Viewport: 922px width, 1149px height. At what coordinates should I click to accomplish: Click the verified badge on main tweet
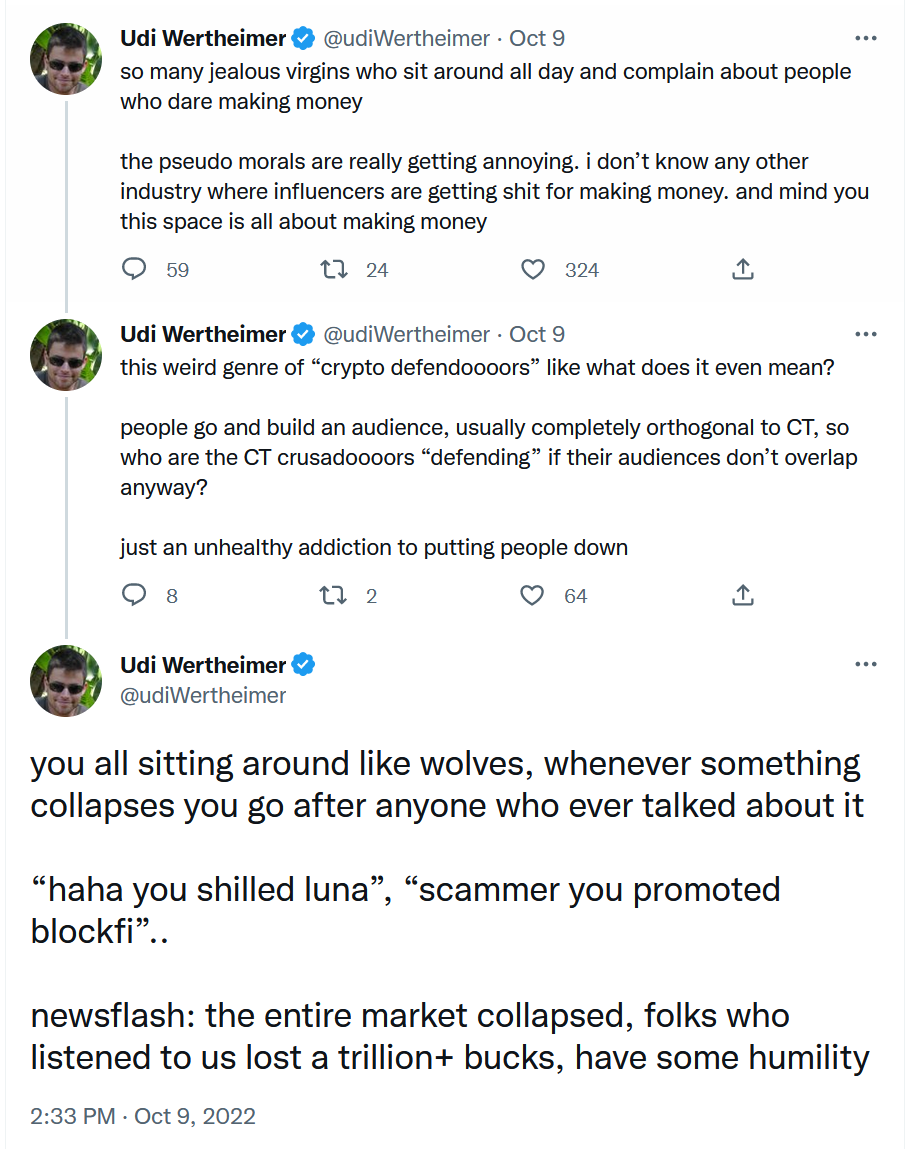[x=304, y=665]
